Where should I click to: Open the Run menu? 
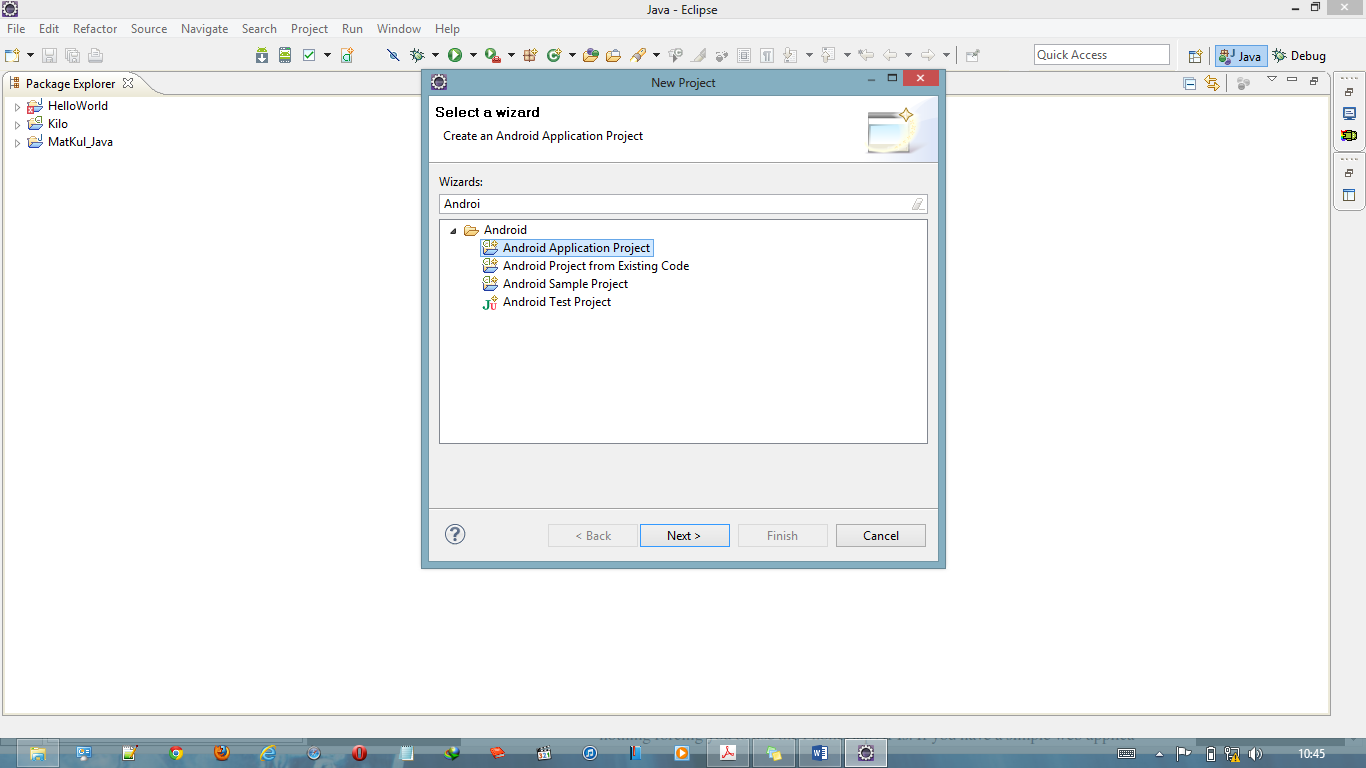tap(352, 28)
